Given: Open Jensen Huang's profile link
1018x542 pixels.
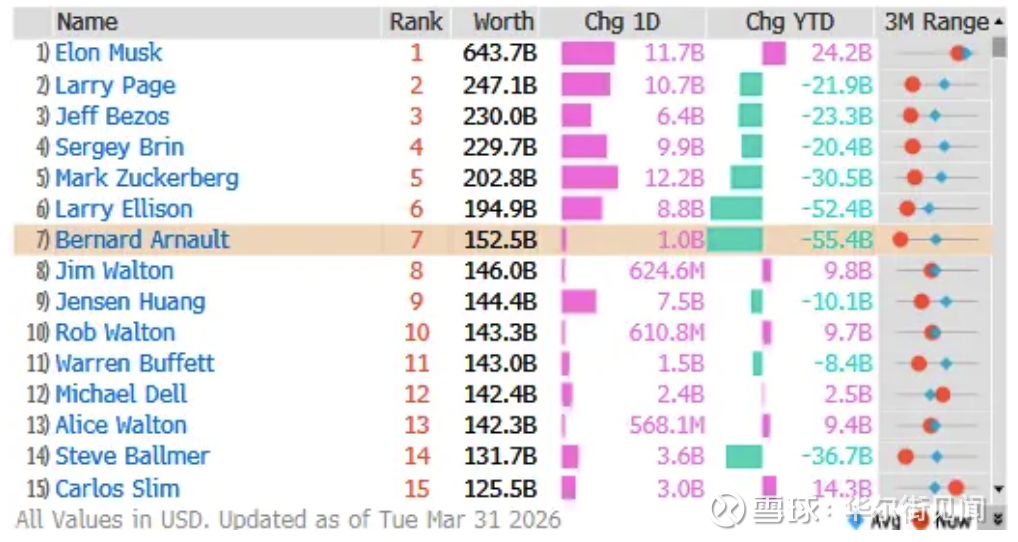Looking at the screenshot, I should pos(130,302).
